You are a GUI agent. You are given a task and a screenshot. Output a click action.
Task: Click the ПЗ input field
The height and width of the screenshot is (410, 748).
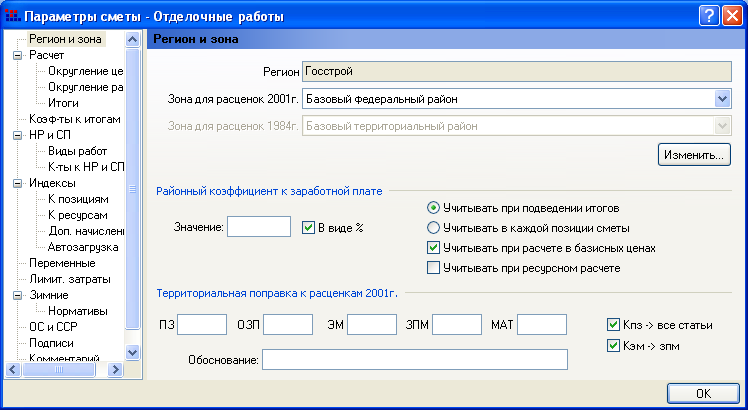[x=202, y=325]
